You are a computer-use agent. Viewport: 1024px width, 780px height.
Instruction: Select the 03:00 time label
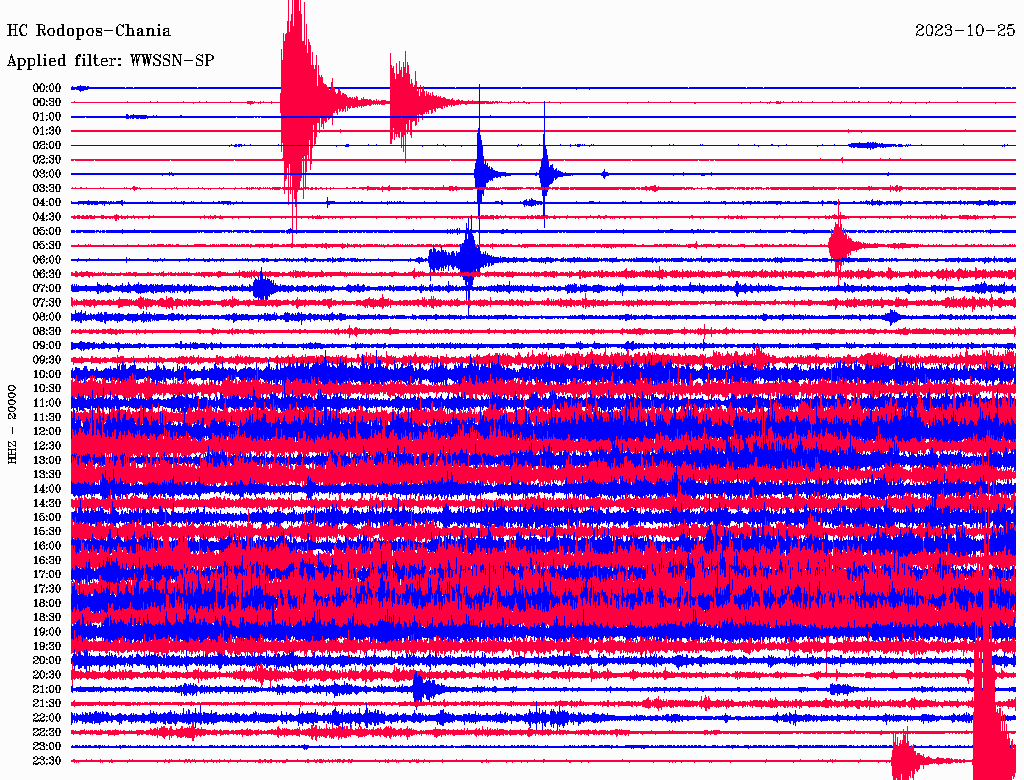[47, 174]
